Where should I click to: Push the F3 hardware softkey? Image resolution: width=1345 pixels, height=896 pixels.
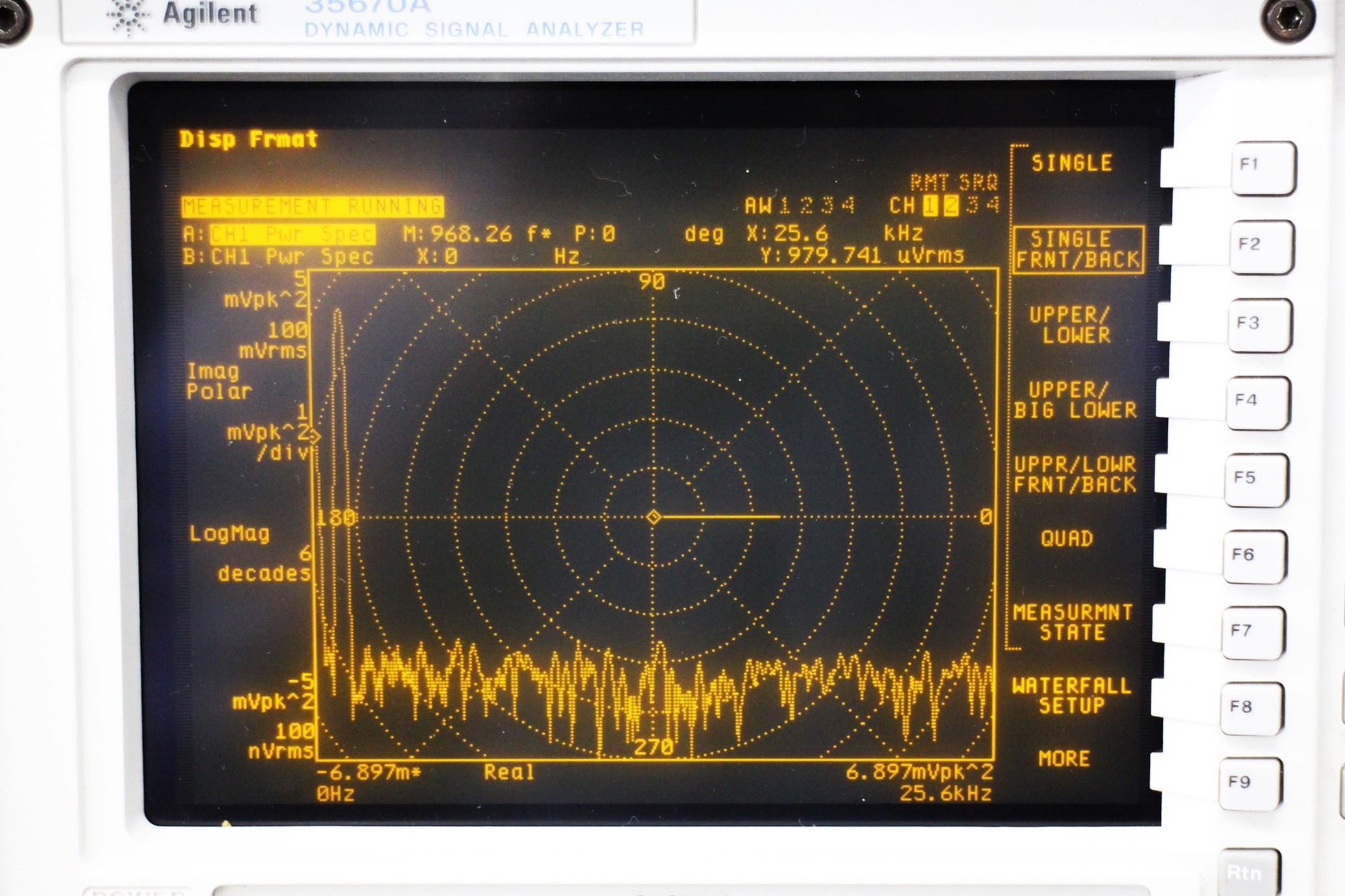[1259, 325]
